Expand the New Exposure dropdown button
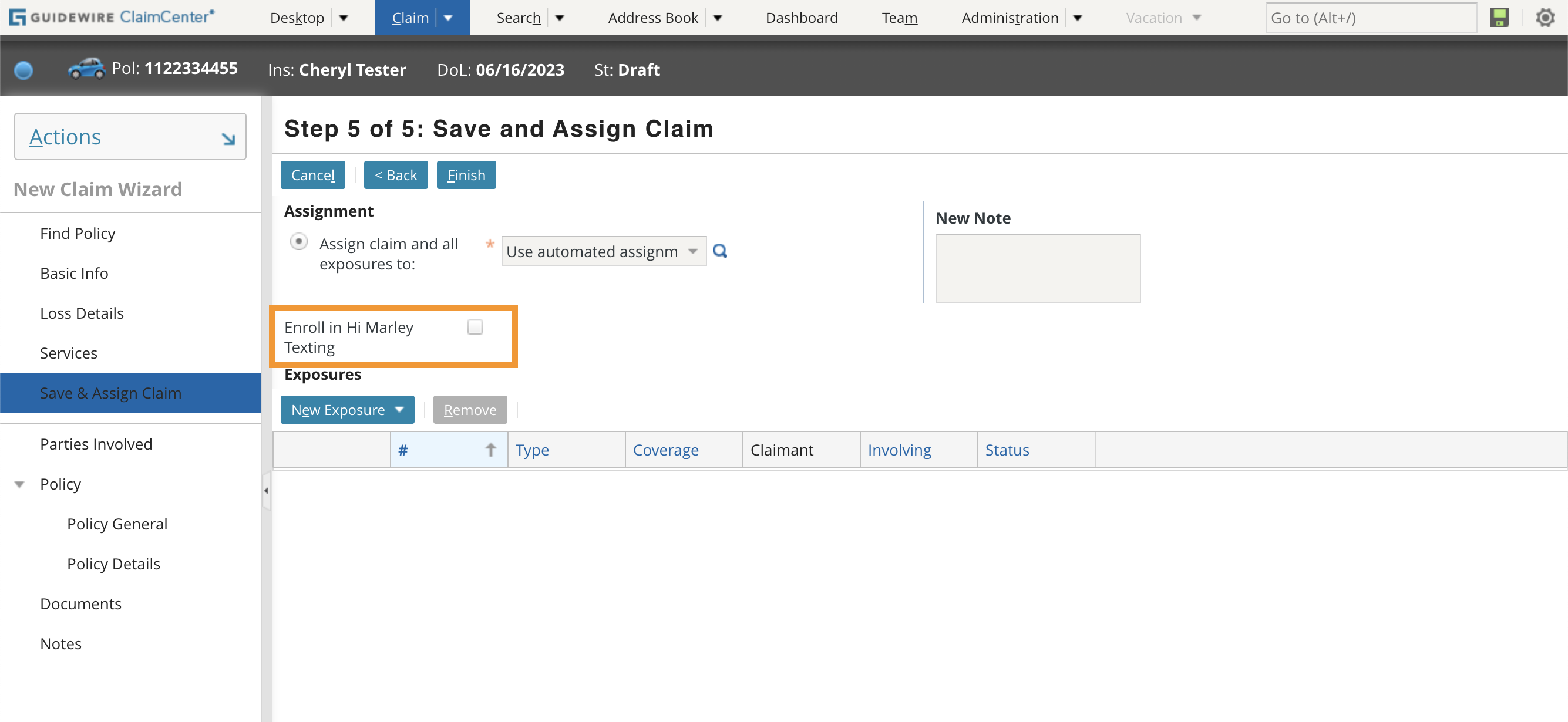 tap(399, 409)
